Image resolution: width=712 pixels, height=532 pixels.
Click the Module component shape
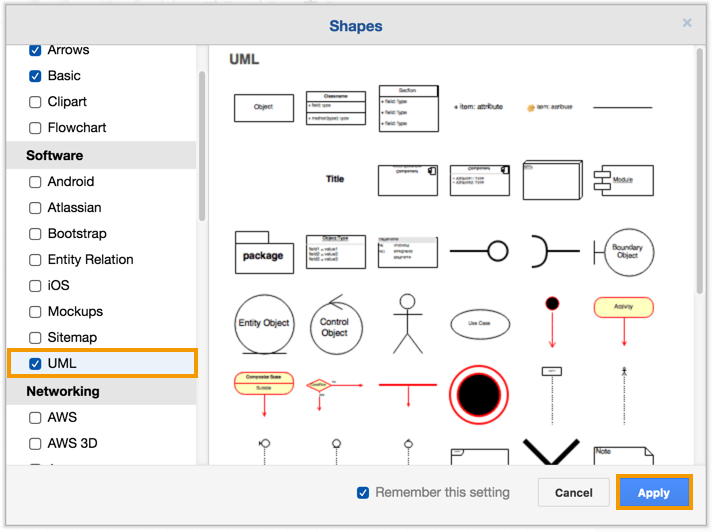[623, 180]
